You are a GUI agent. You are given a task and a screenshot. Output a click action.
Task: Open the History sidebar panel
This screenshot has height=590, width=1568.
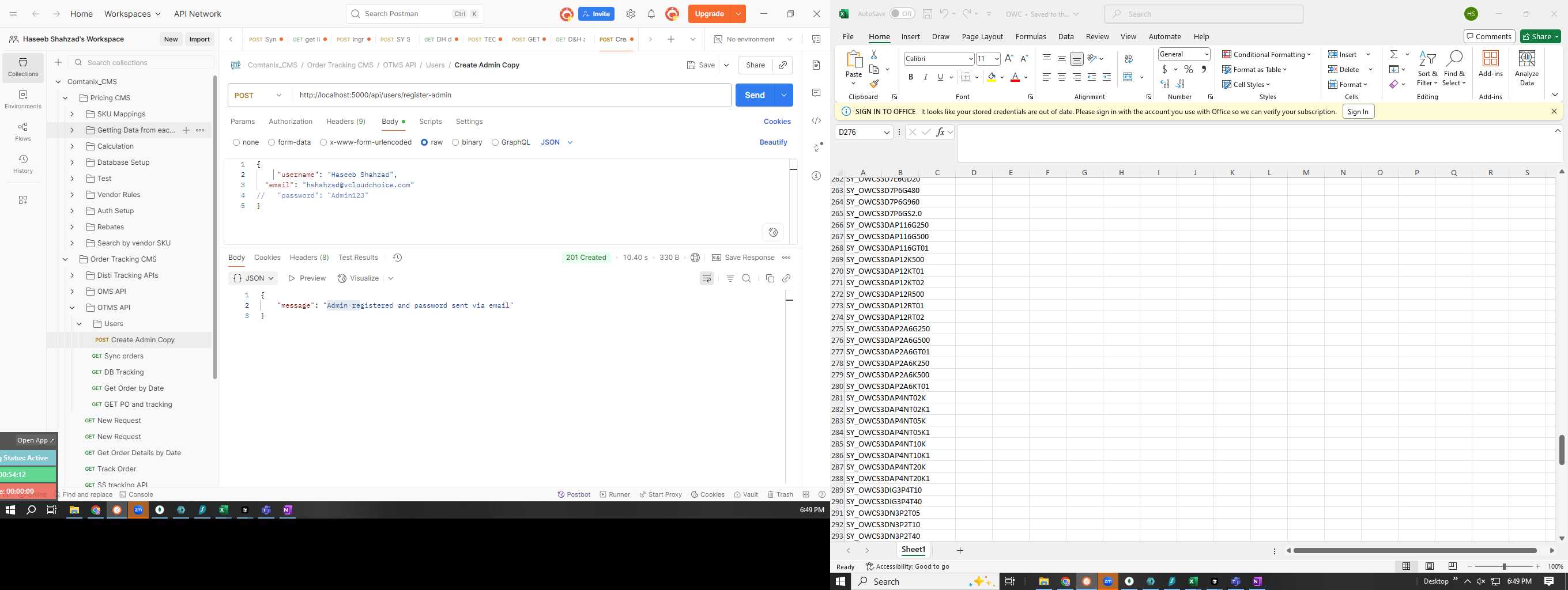(x=23, y=164)
